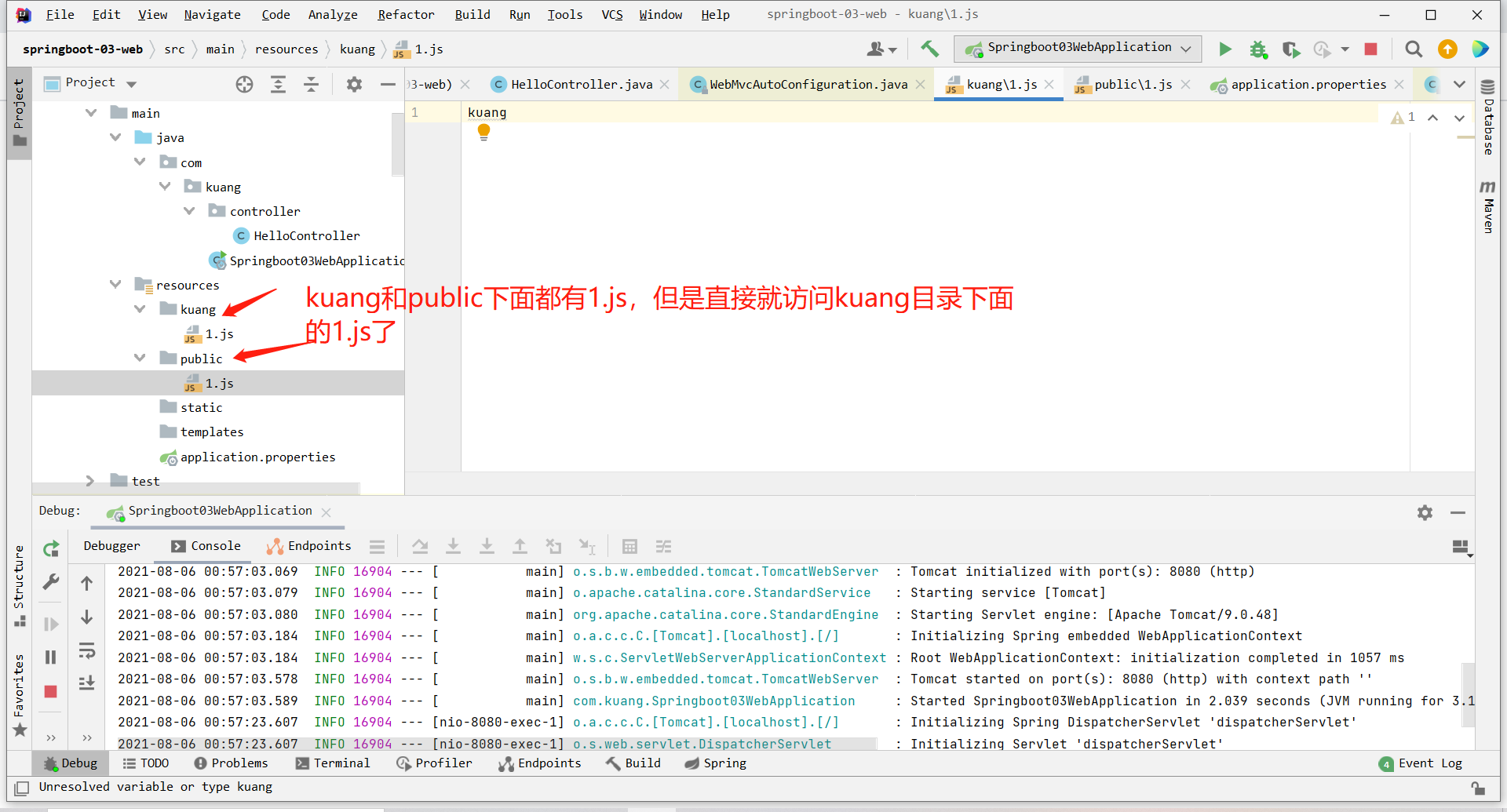This screenshot has height=812, width=1507.
Task: Go to next highlighted warning arrow
Action: [x=1459, y=118]
